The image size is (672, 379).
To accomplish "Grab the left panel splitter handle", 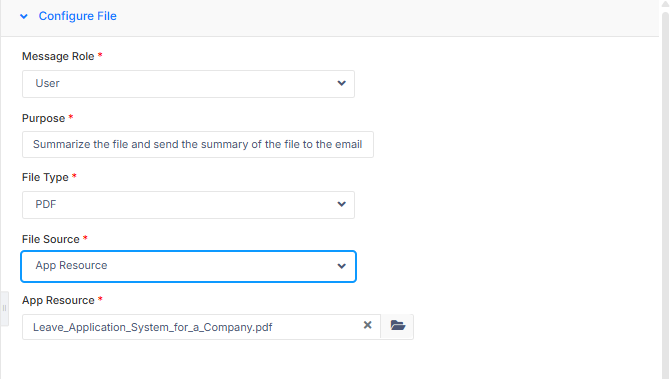I will tap(4, 308).
